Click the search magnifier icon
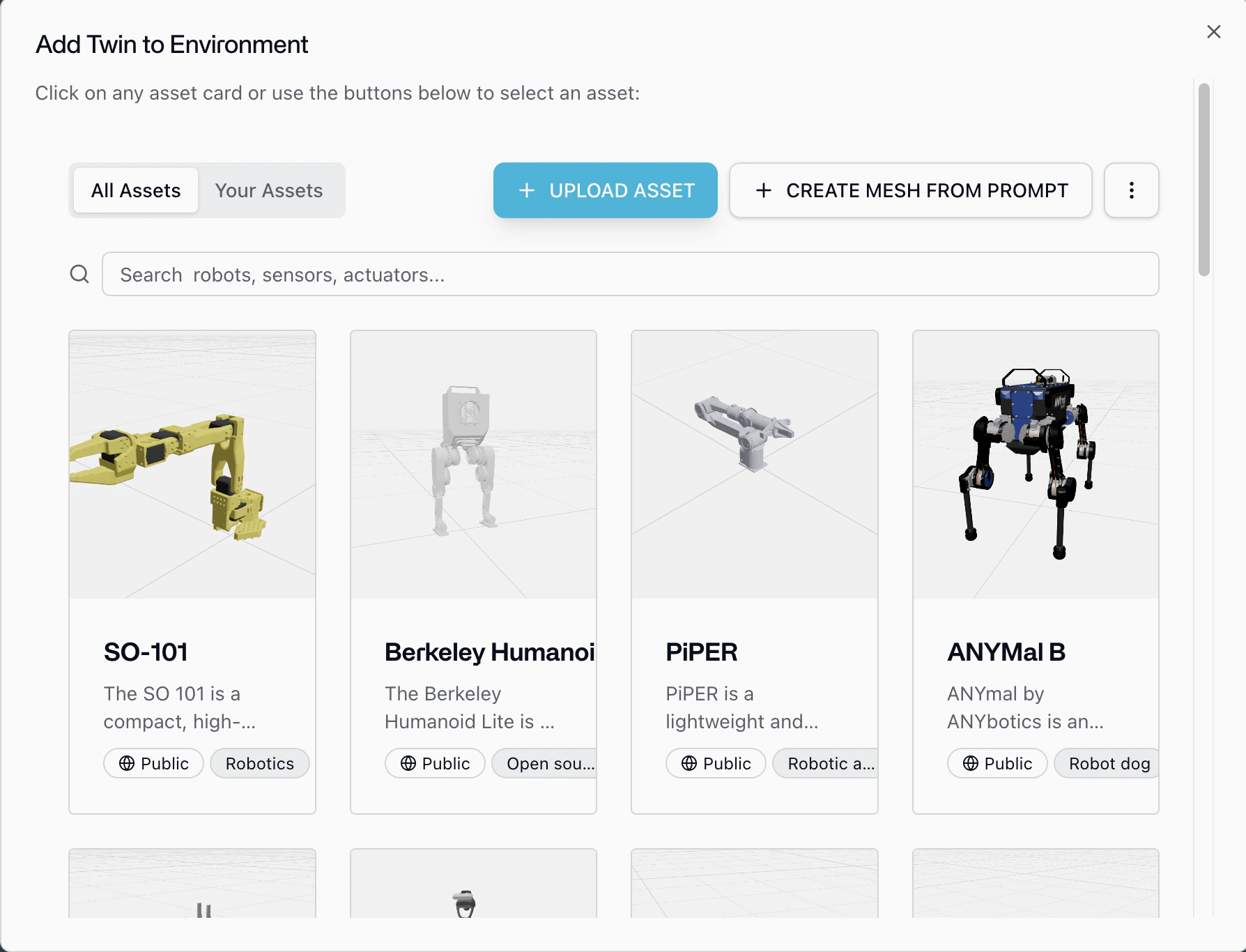Viewport: 1246px width, 952px height. pos(79,274)
